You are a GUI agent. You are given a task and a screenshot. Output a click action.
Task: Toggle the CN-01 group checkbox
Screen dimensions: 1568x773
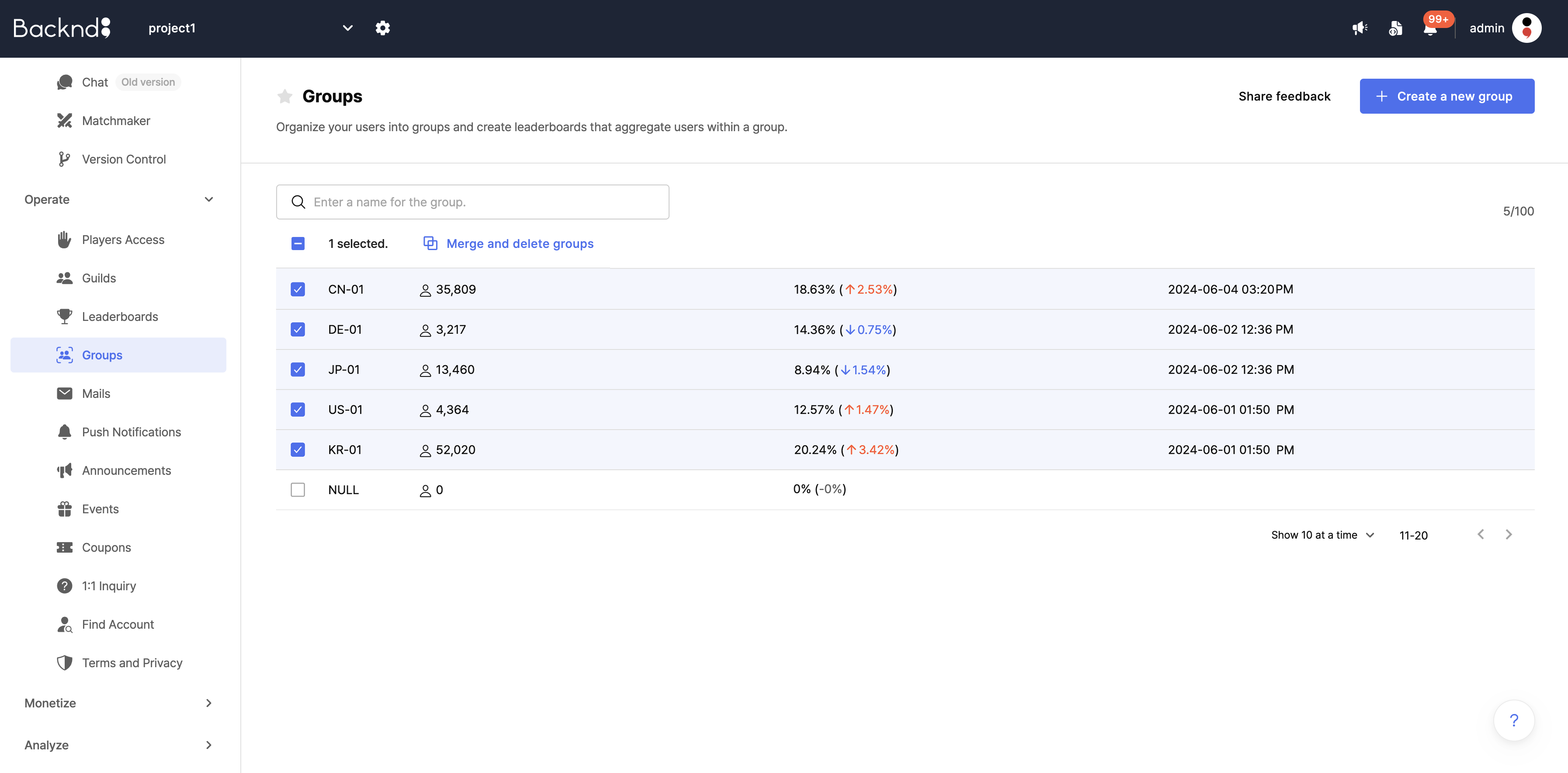(x=298, y=289)
